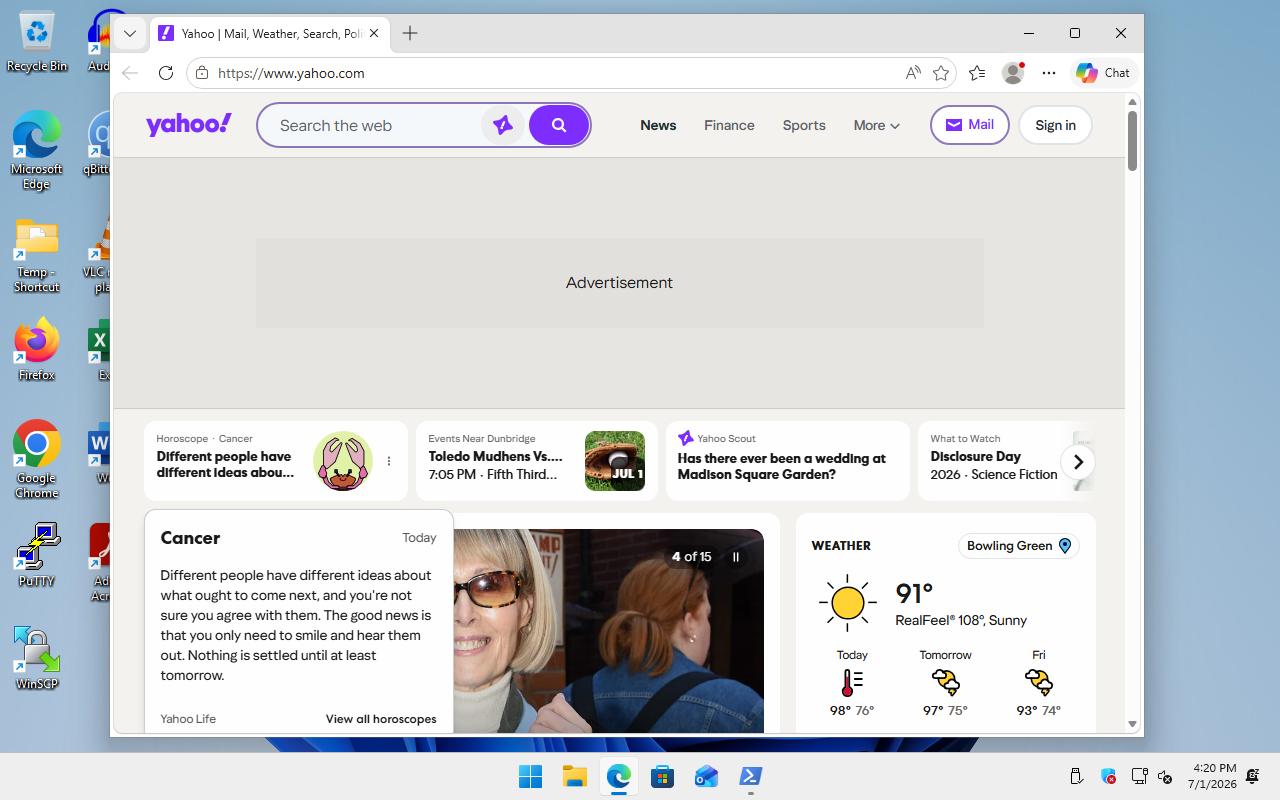Image resolution: width=1280 pixels, height=800 pixels.
Task: Open PowerShell from the taskbar
Action: (750, 776)
